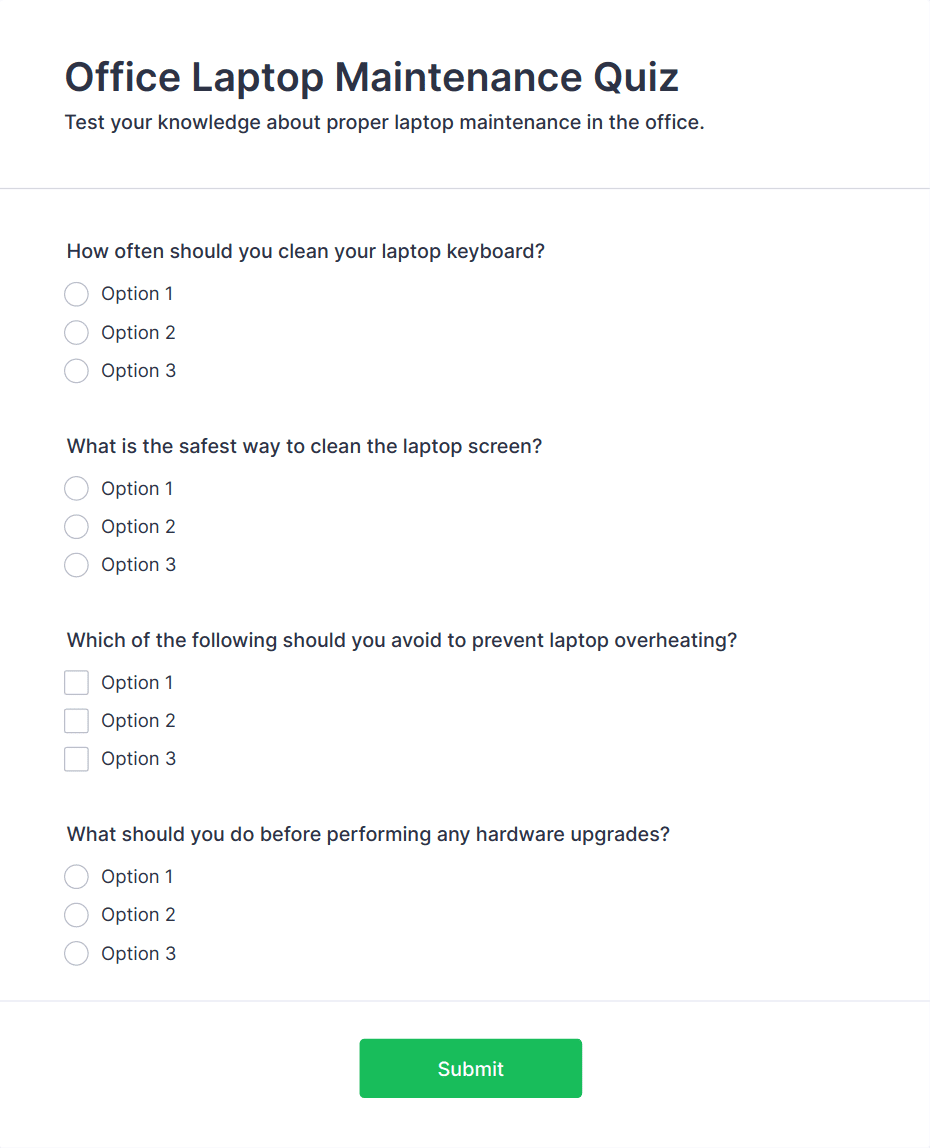This screenshot has height=1148, width=930.
Task: Click the hardware upgrades question text
Action: [367, 834]
